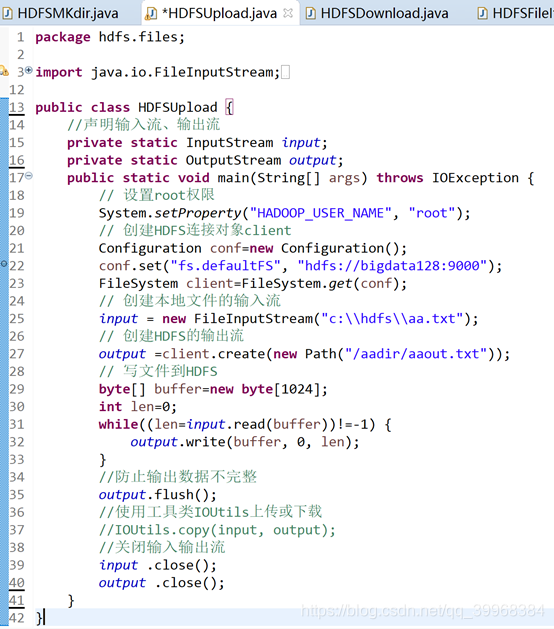Close the HDFSUpload.java tab
Screen dimensions: 554x629
coord(288,13)
